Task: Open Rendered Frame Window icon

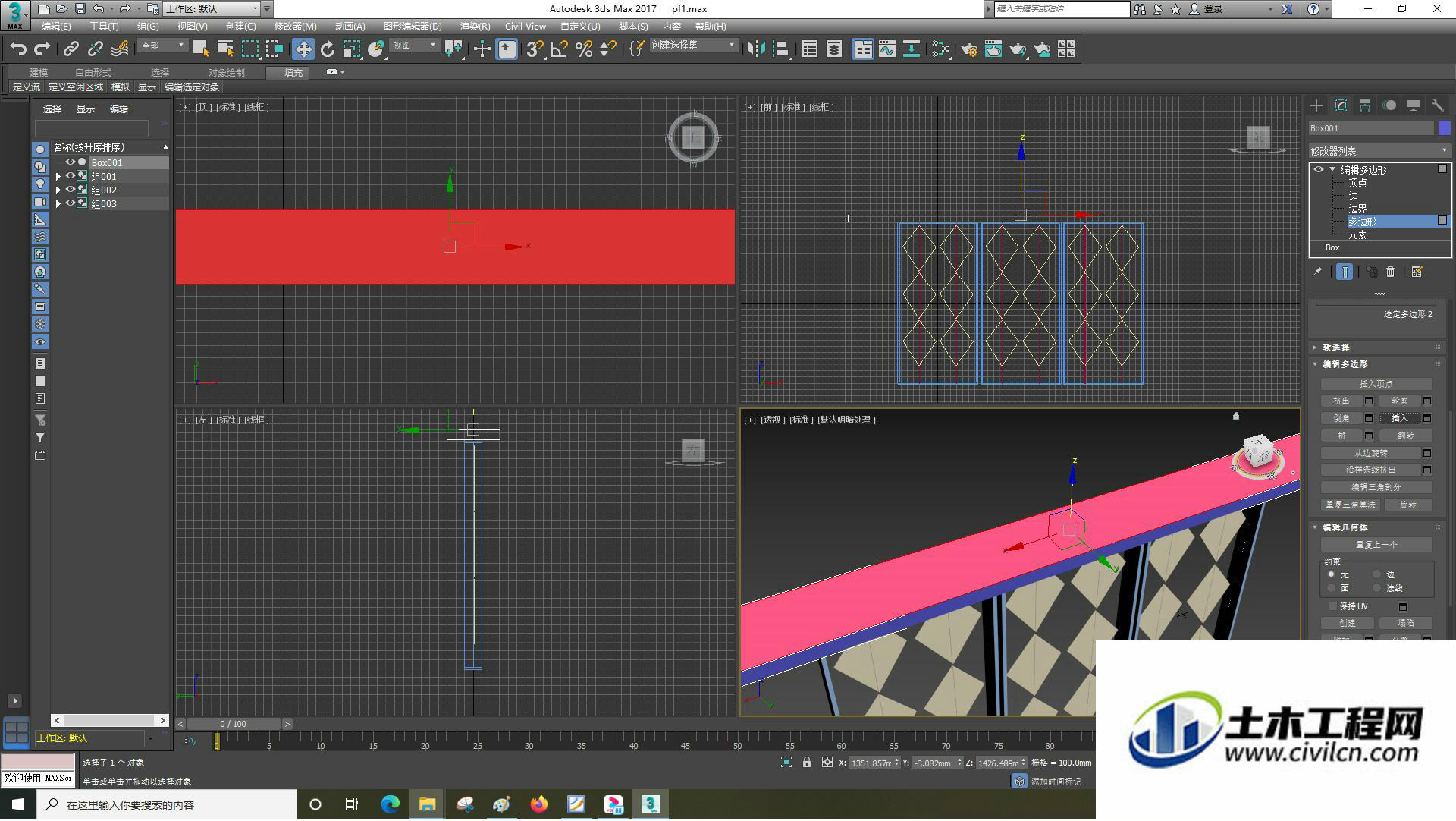Action: (993, 49)
